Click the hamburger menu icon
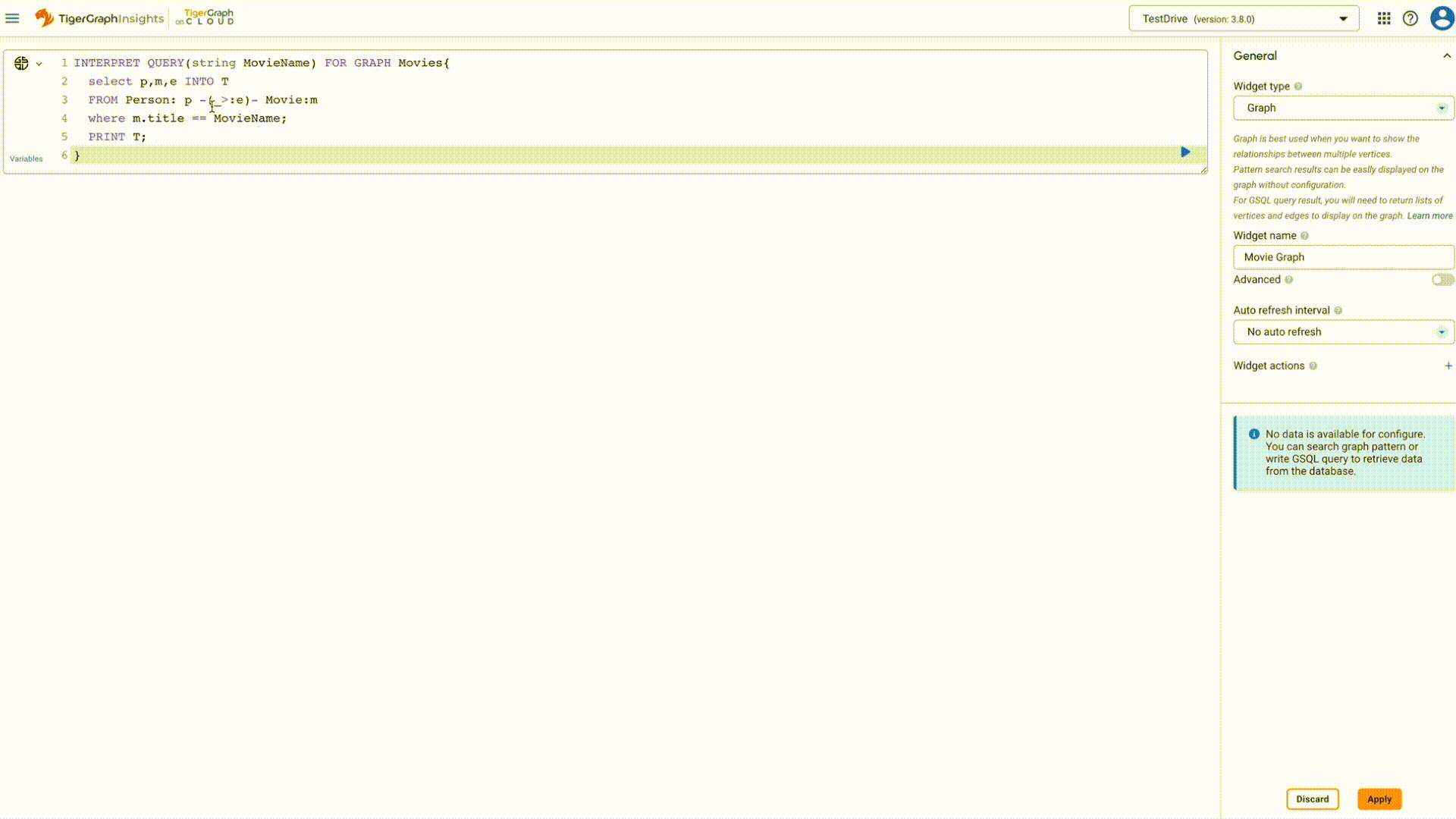This screenshot has width=1456, height=819. [12, 18]
